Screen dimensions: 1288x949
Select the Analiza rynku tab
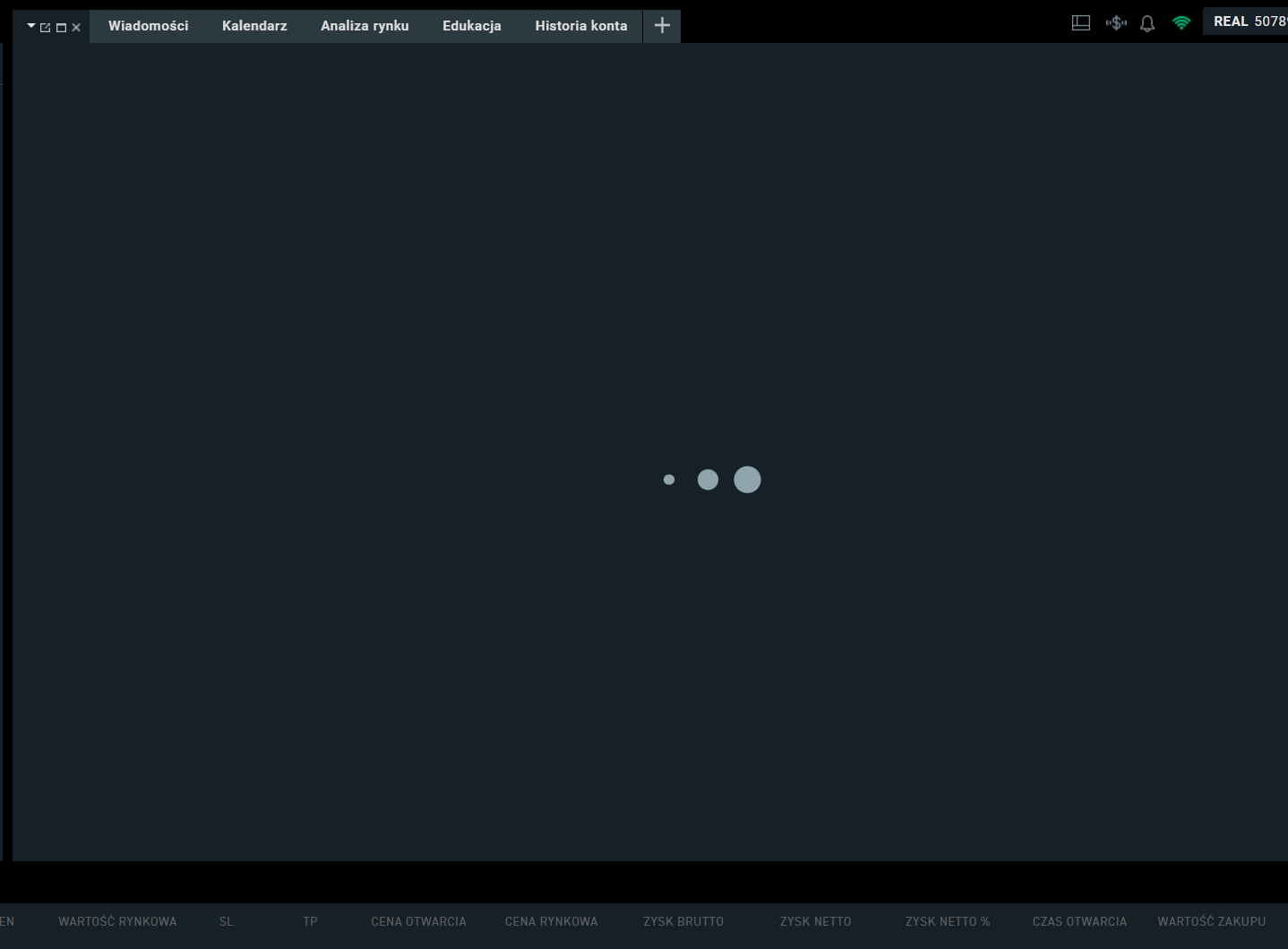[x=365, y=26]
